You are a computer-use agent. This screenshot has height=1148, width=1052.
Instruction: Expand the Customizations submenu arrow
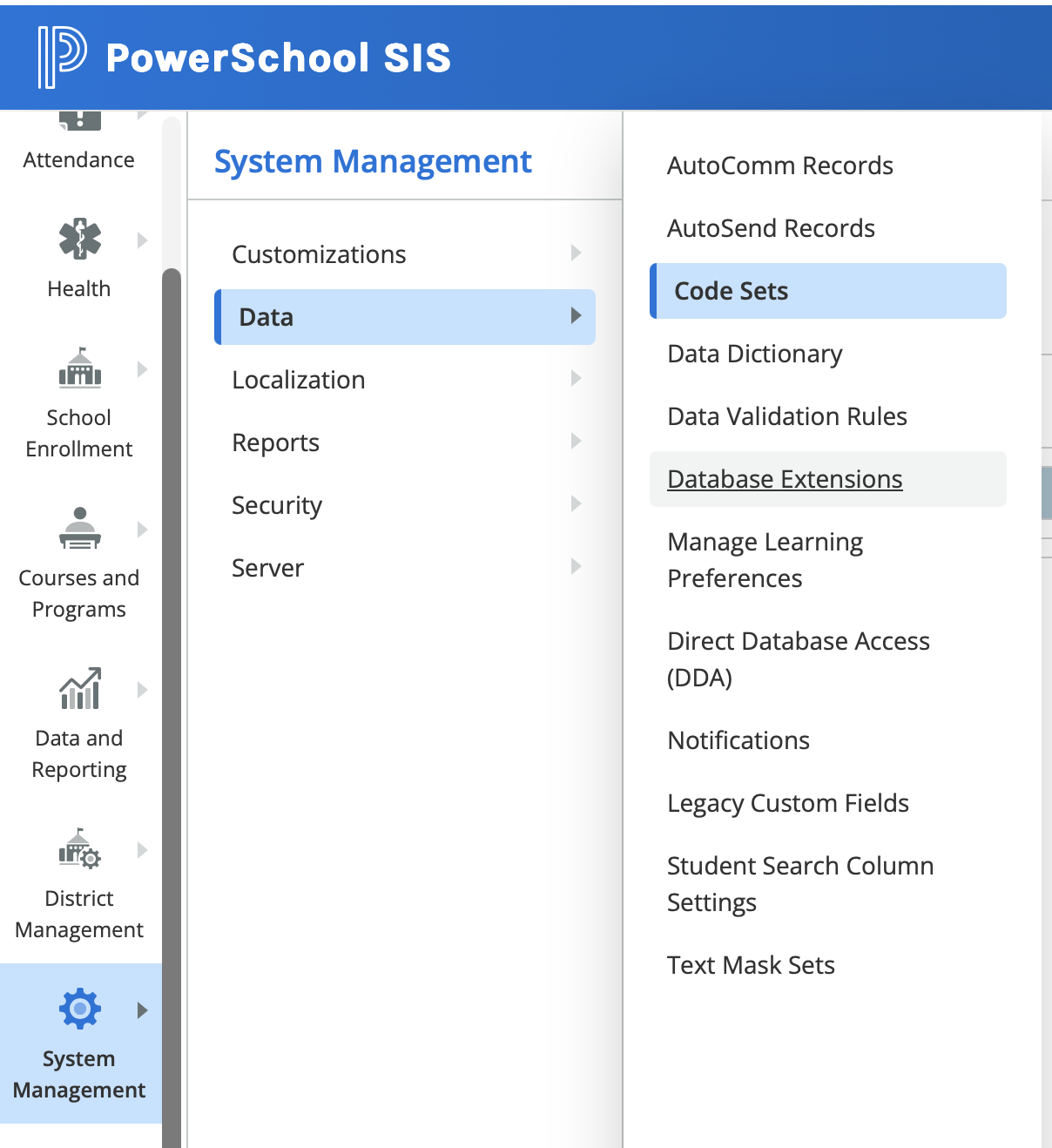coord(576,253)
